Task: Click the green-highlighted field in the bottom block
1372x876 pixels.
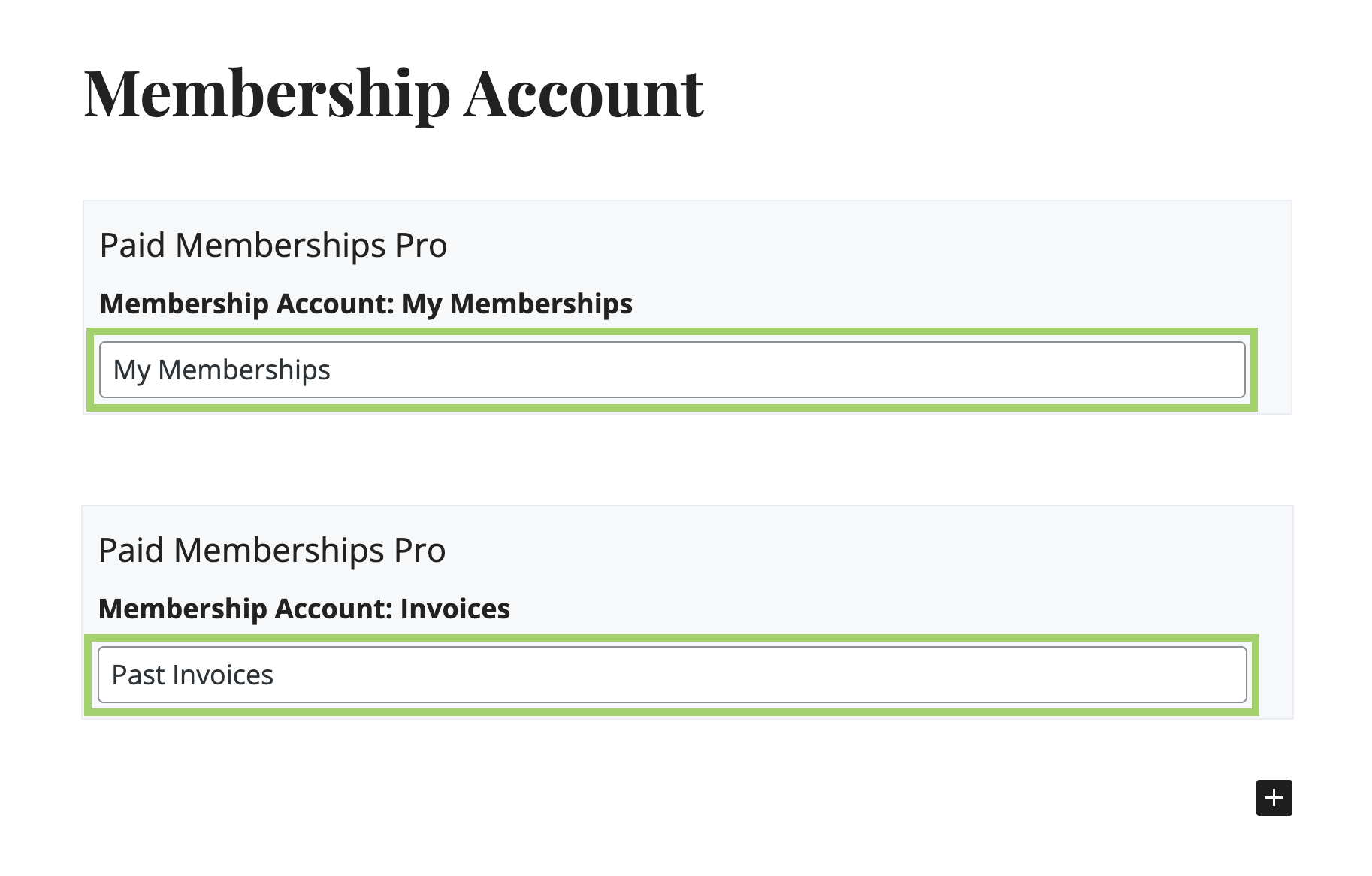Action: [x=669, y=675]
